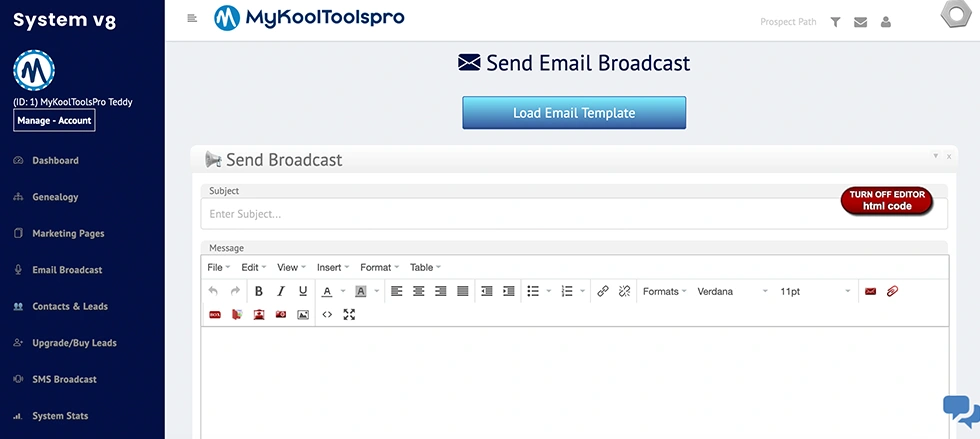Click the hamburger menu icon
Viewport: 980px width, 439px height.
pos(192,18)
